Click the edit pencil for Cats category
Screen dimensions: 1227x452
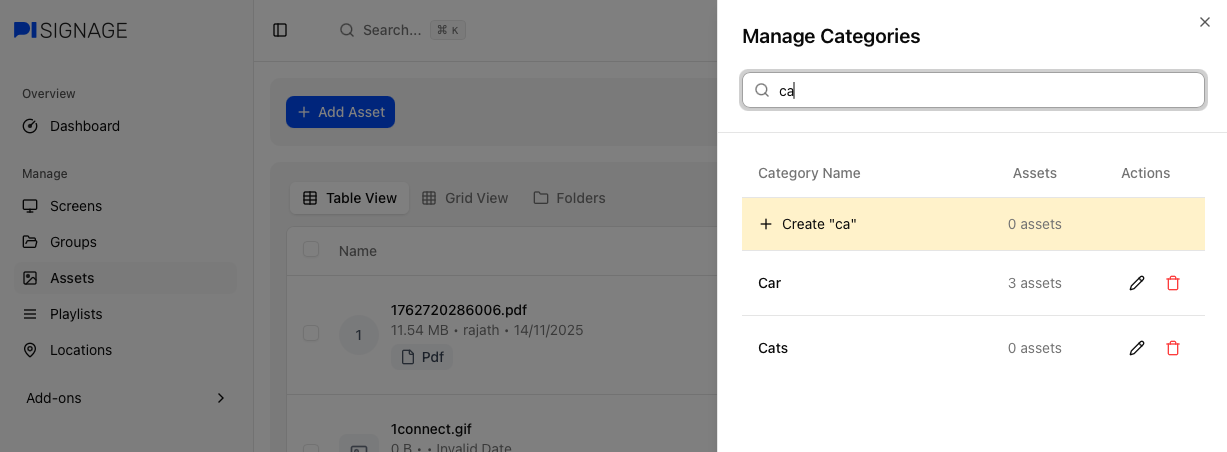coord(1136,348)
